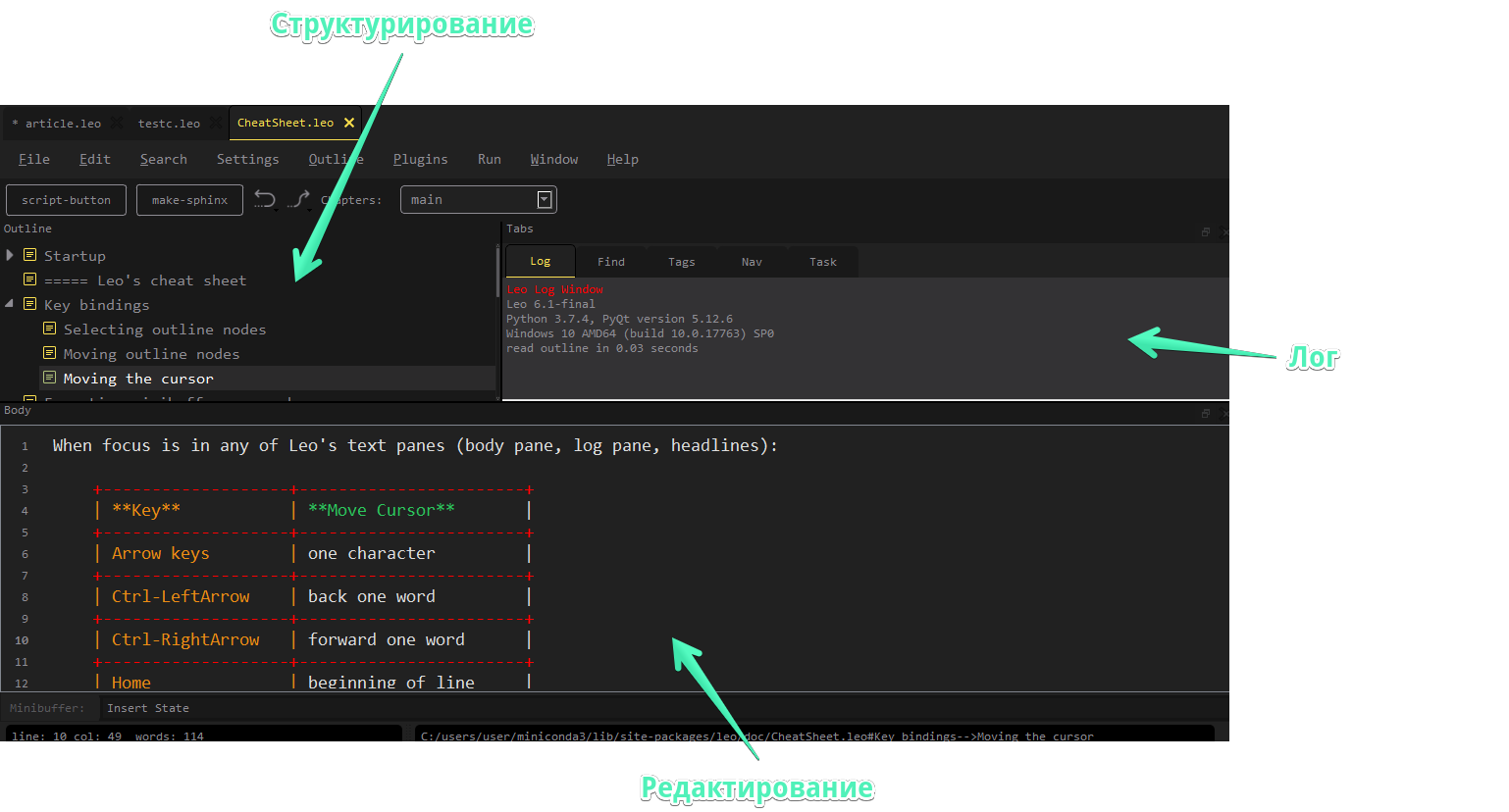Open the Run menu
1509x812 pixels.
[x=490, y=159]
